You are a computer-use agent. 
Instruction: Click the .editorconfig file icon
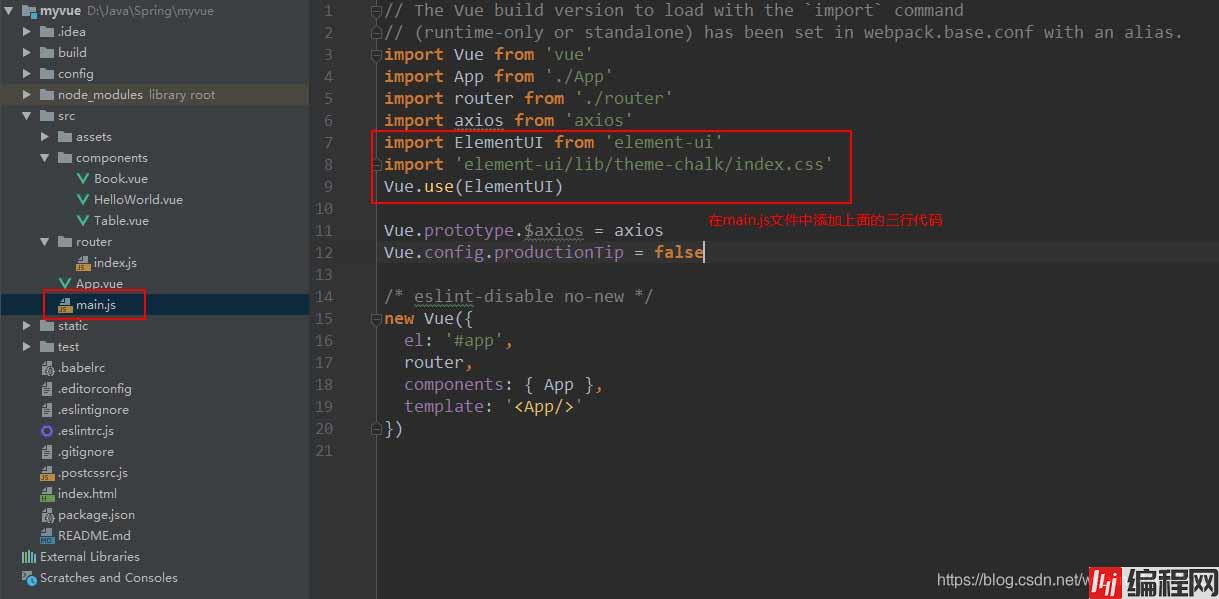[47, 389]
